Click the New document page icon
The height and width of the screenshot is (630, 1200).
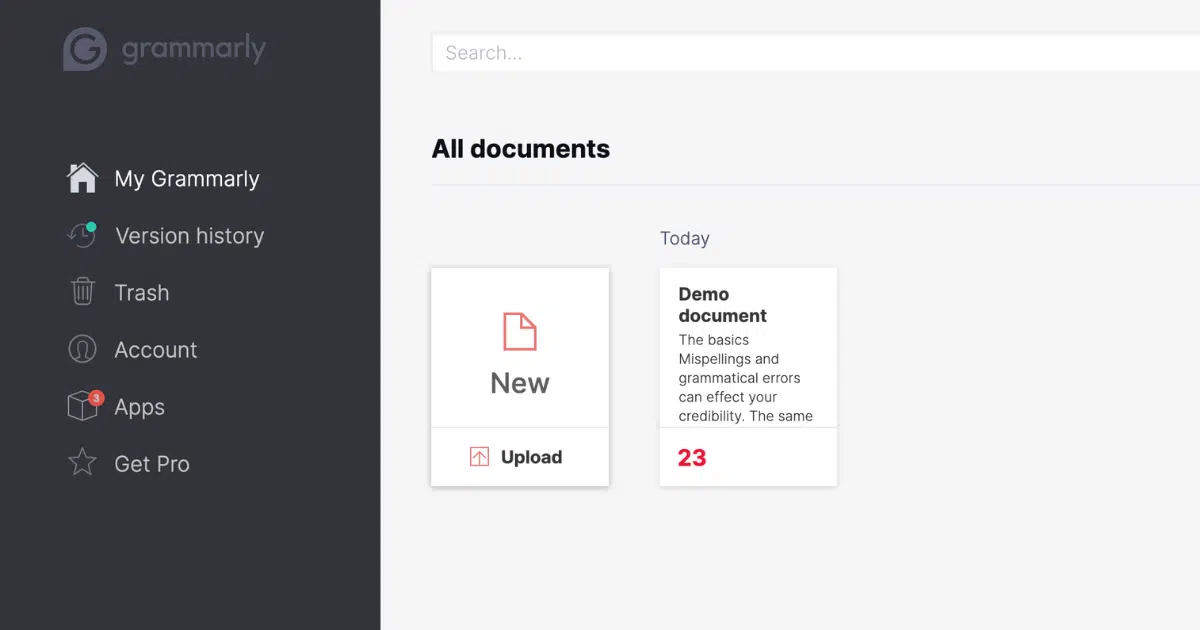point(519,332)
